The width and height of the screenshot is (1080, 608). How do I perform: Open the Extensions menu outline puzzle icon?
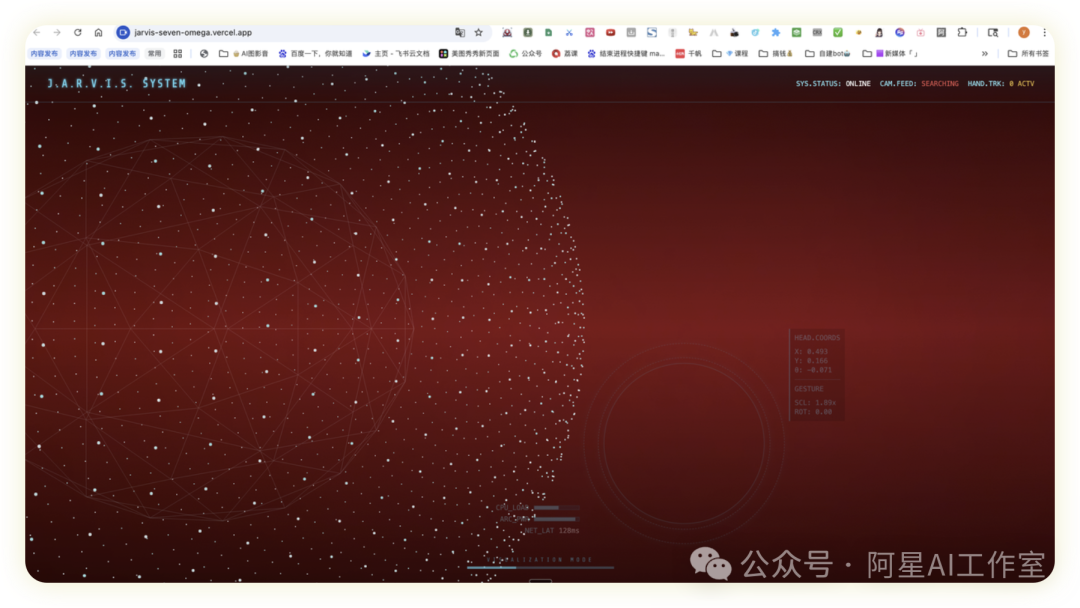[x=962, y=32]
